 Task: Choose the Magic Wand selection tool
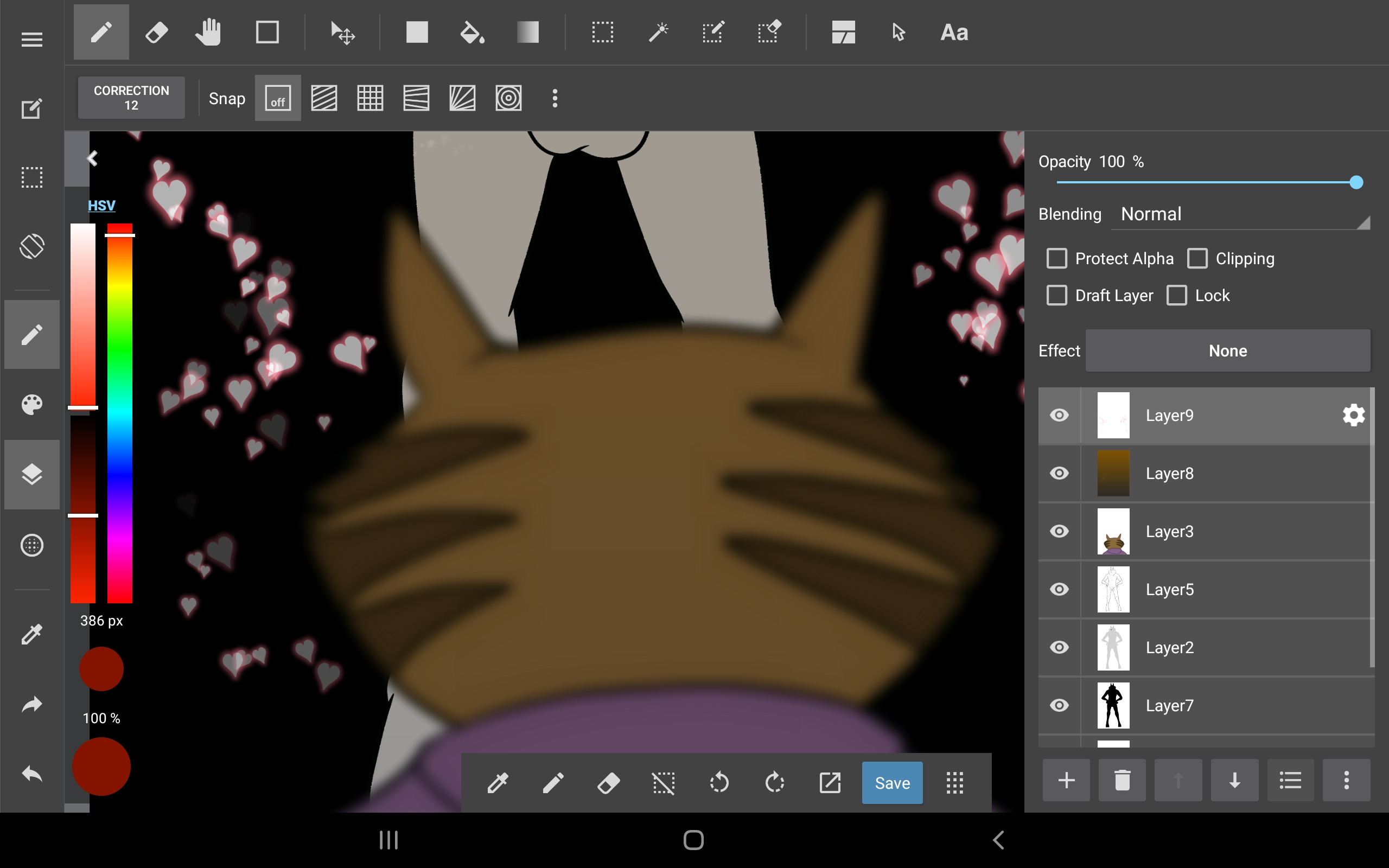pos(658,33)
